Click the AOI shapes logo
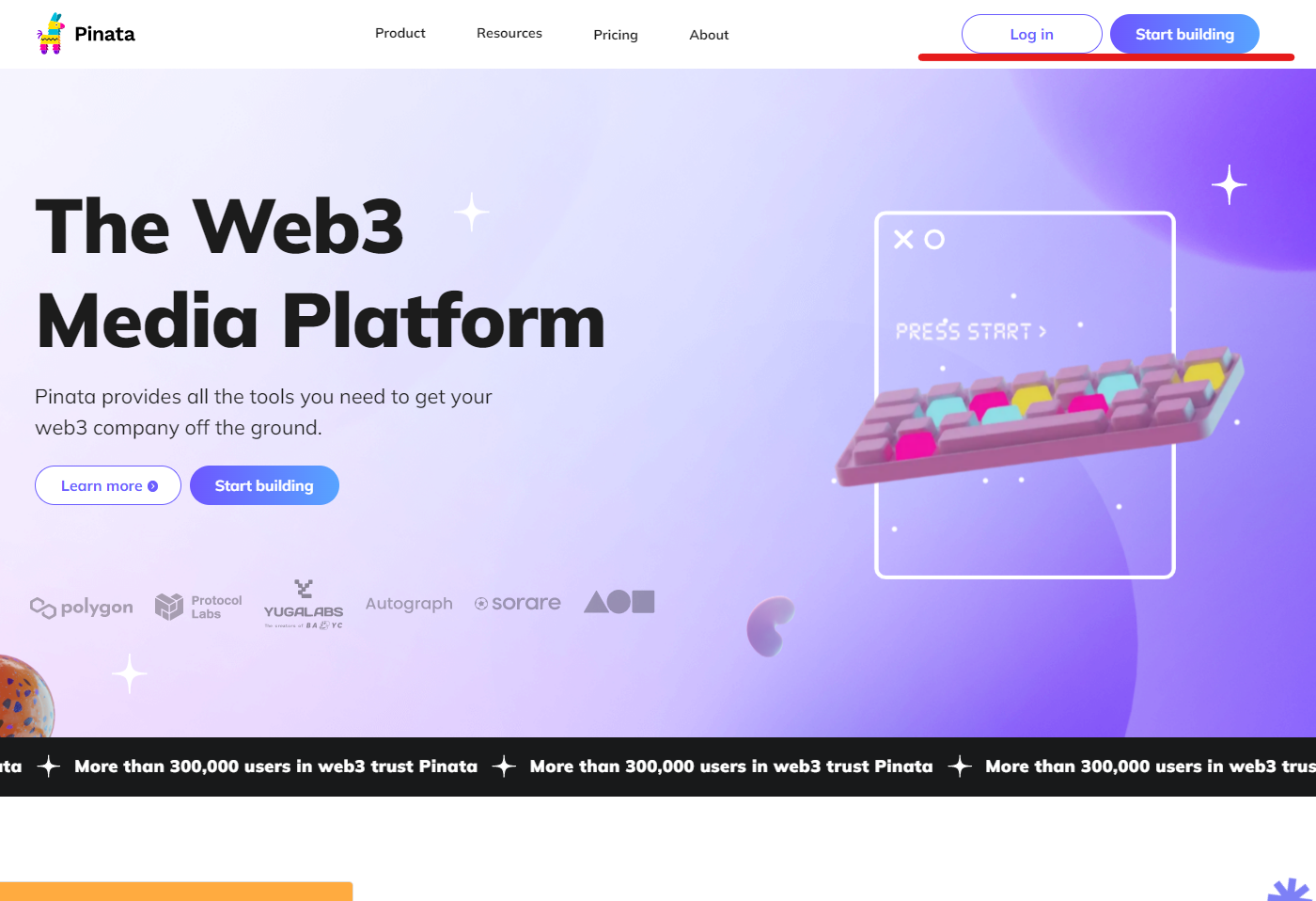The width and height of the screenshot is (1316, 901). [619, 602]
